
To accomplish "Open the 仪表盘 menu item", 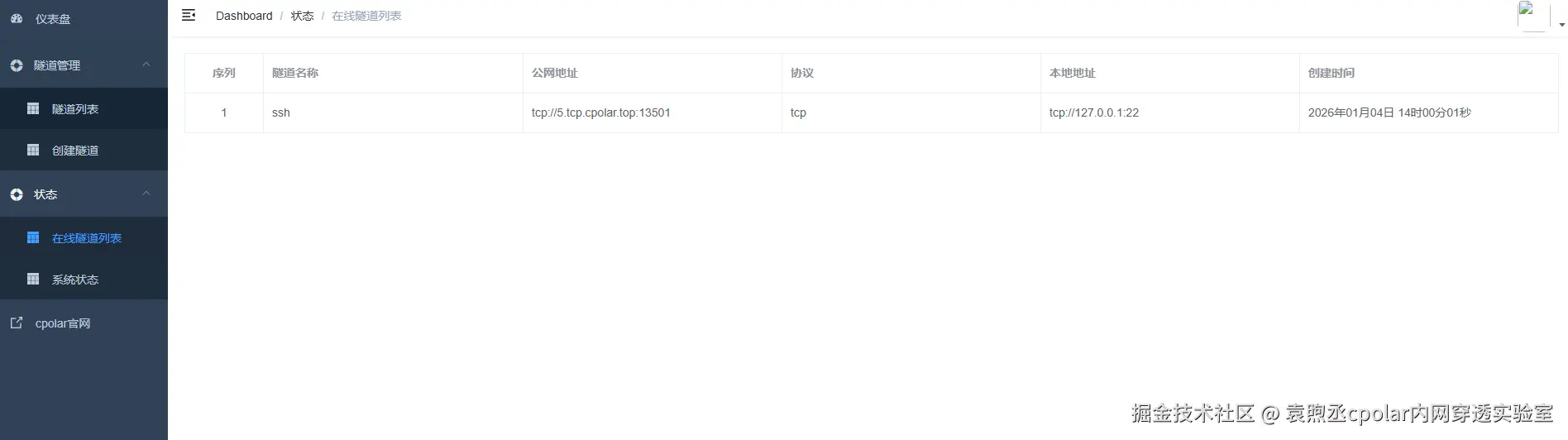I will 53,19.
